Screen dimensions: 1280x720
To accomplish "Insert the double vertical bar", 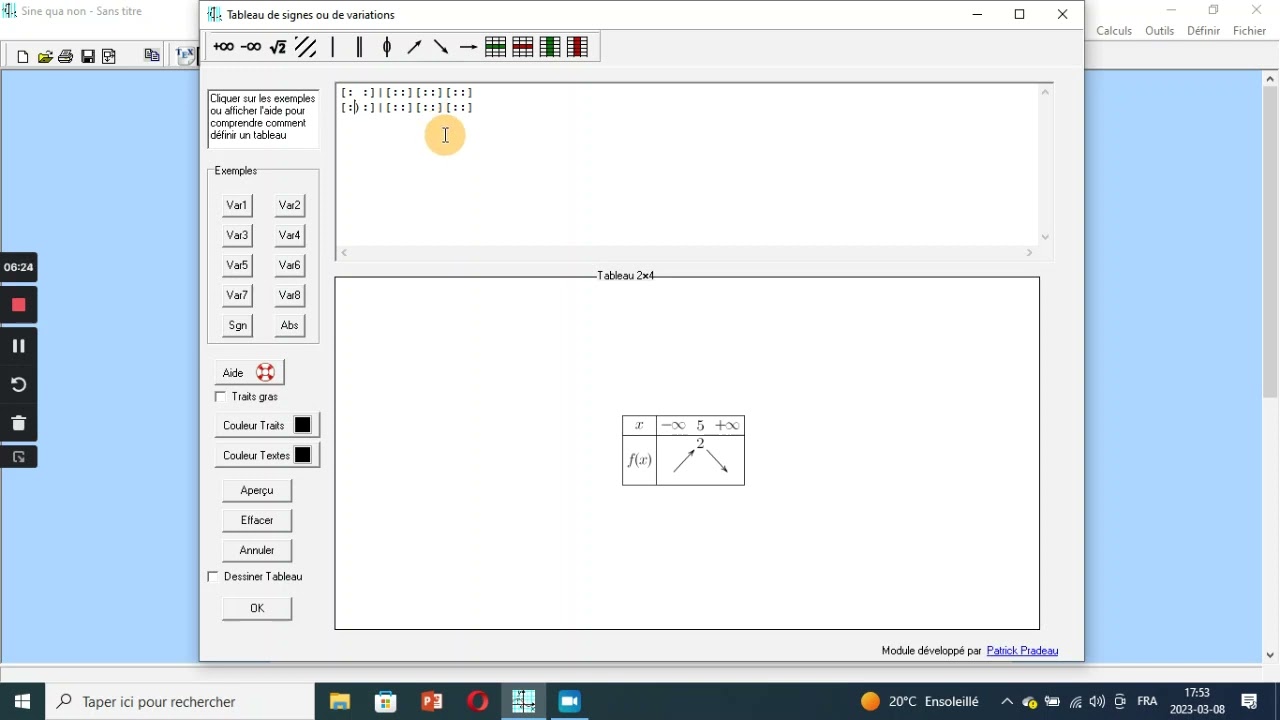I will pos(360,47).
